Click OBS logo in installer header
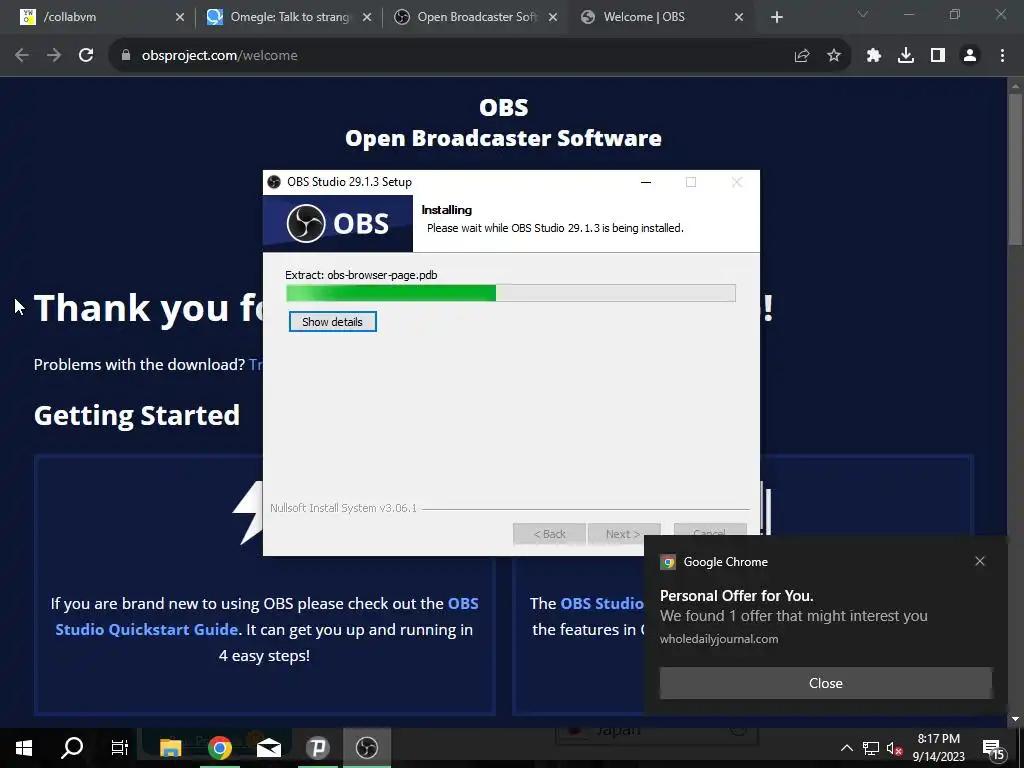1024x768 pixels. click(338, 223)
